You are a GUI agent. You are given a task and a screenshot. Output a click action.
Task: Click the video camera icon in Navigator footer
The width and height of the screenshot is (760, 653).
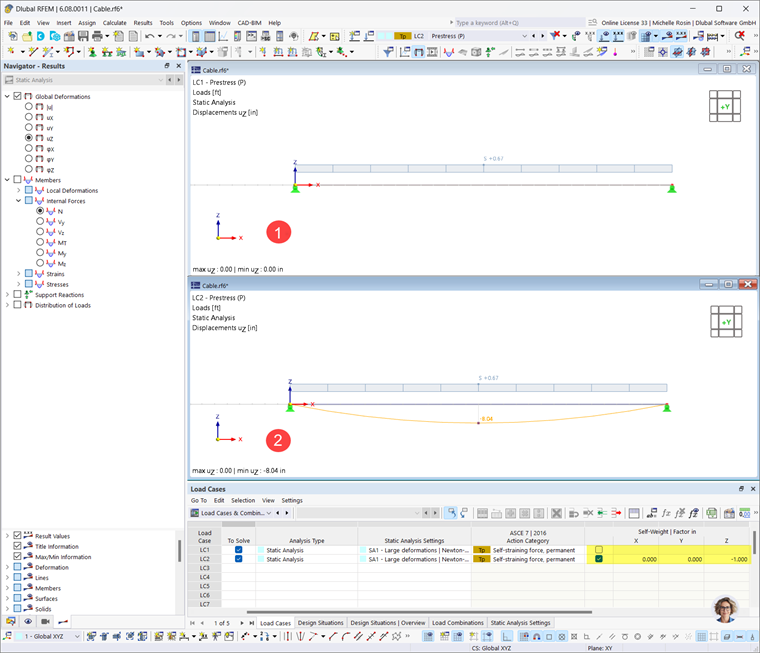pos(45,621)
